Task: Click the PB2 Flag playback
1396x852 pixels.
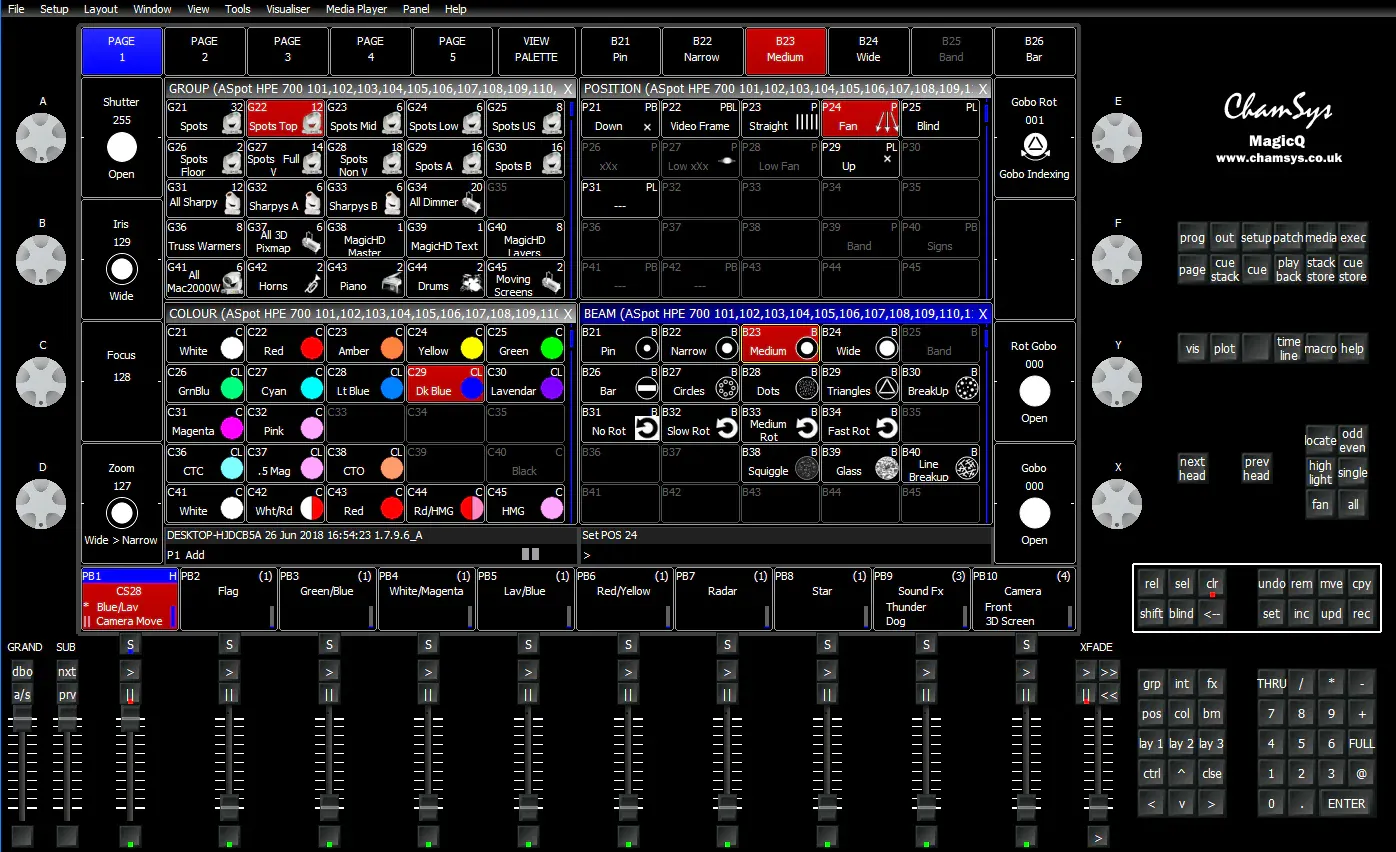Action: pyautogui.click(x=228, y=600)
